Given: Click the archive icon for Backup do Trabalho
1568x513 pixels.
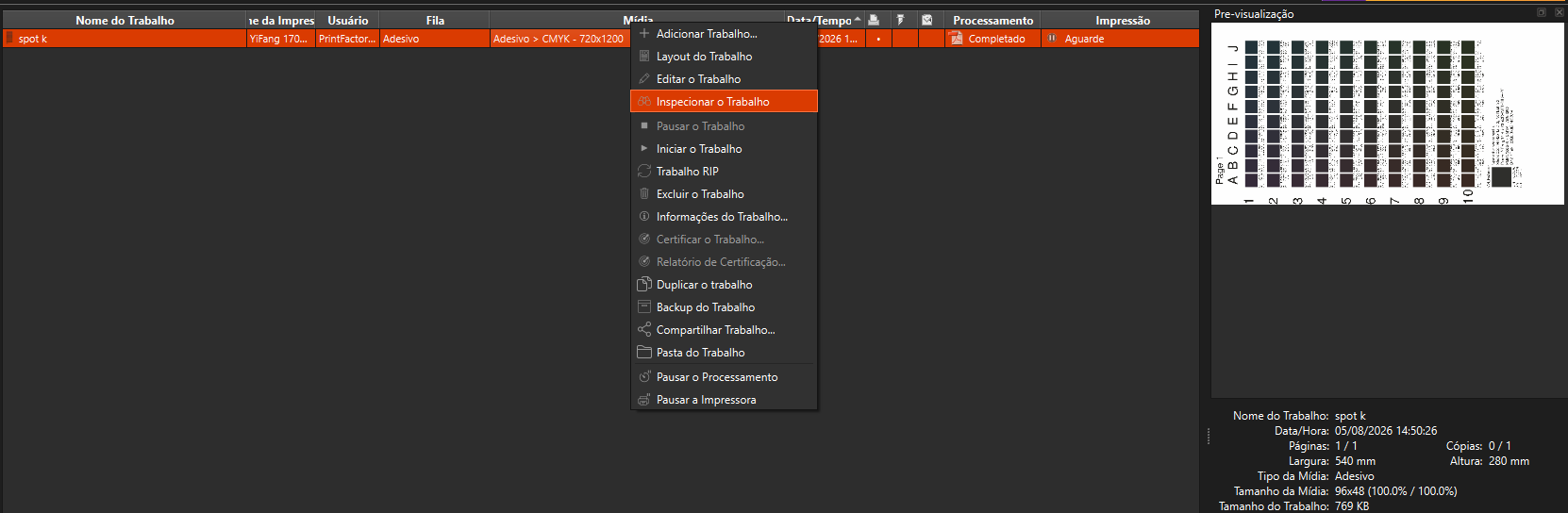Looking at the screenshot, I should pos(644,307).
